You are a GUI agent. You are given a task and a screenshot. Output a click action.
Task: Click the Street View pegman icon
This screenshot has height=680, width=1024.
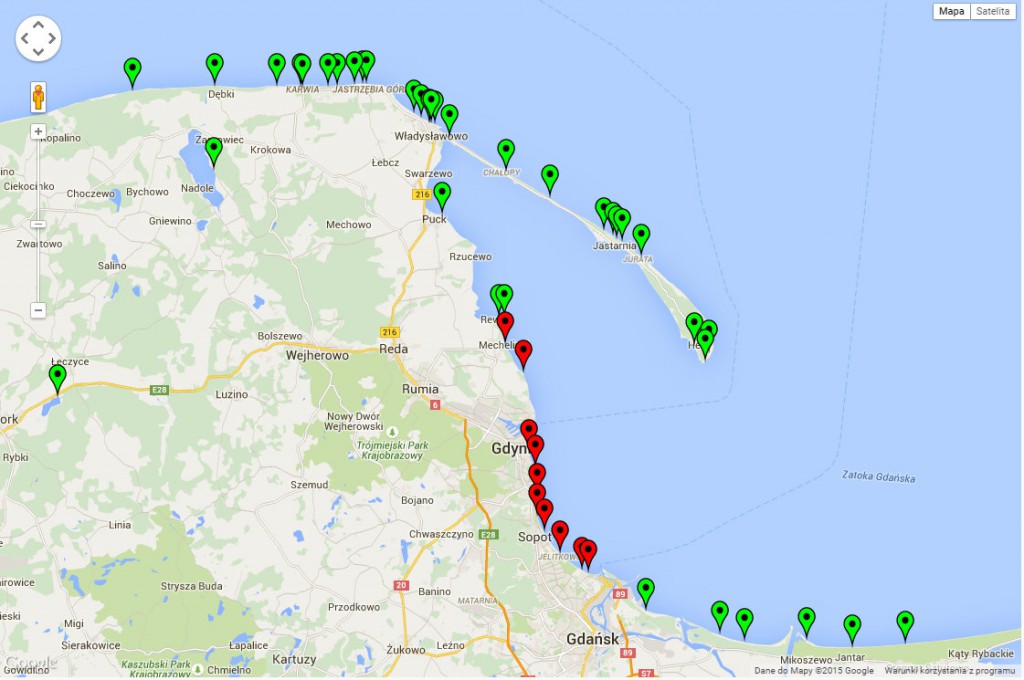pos(38,98)
